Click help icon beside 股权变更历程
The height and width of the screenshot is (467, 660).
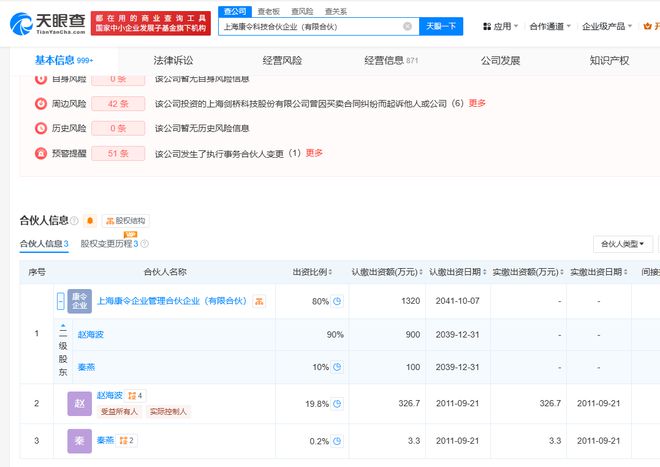point(144,244)
